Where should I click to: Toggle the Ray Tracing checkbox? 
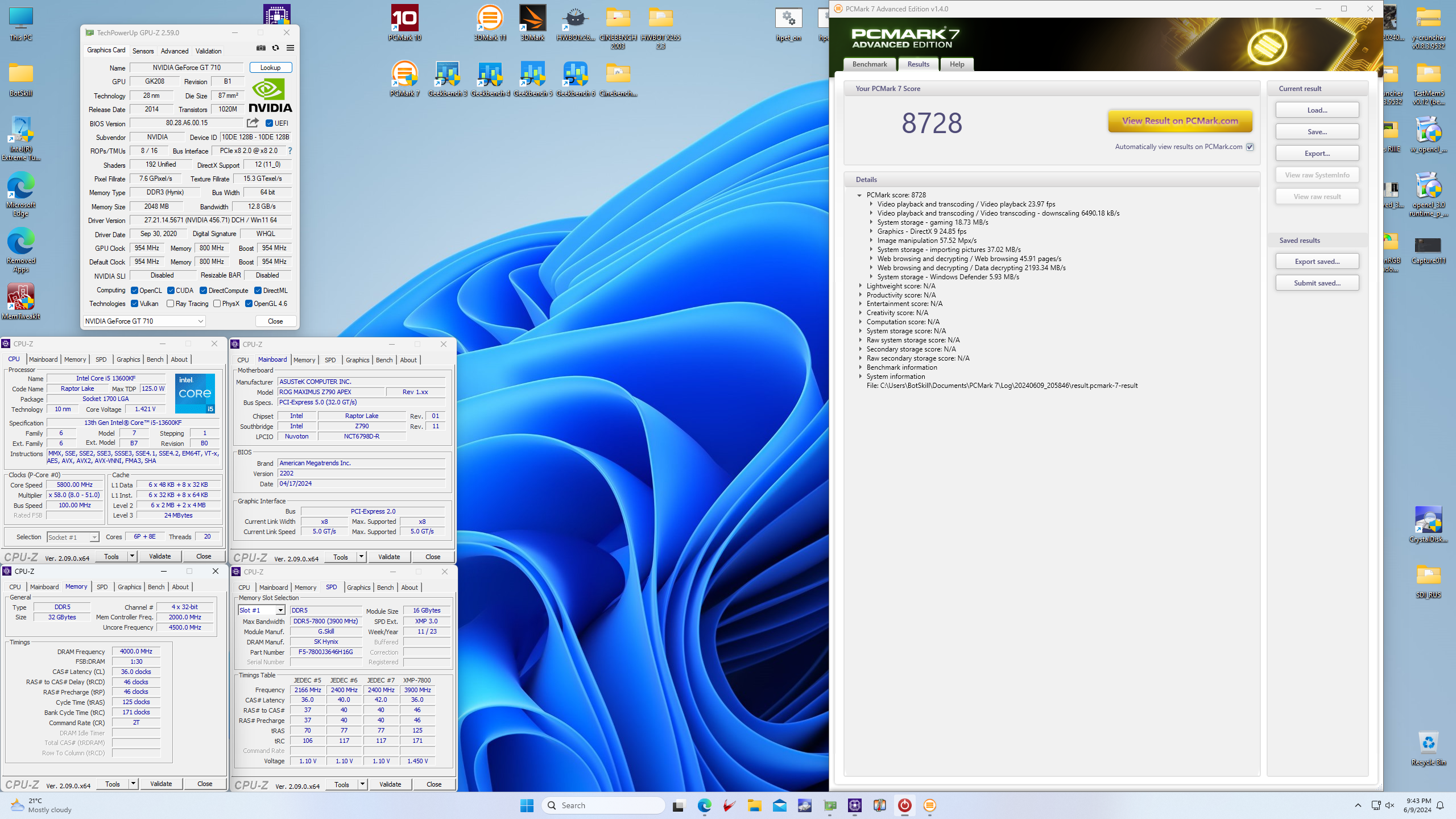click(x=170, y=304)
